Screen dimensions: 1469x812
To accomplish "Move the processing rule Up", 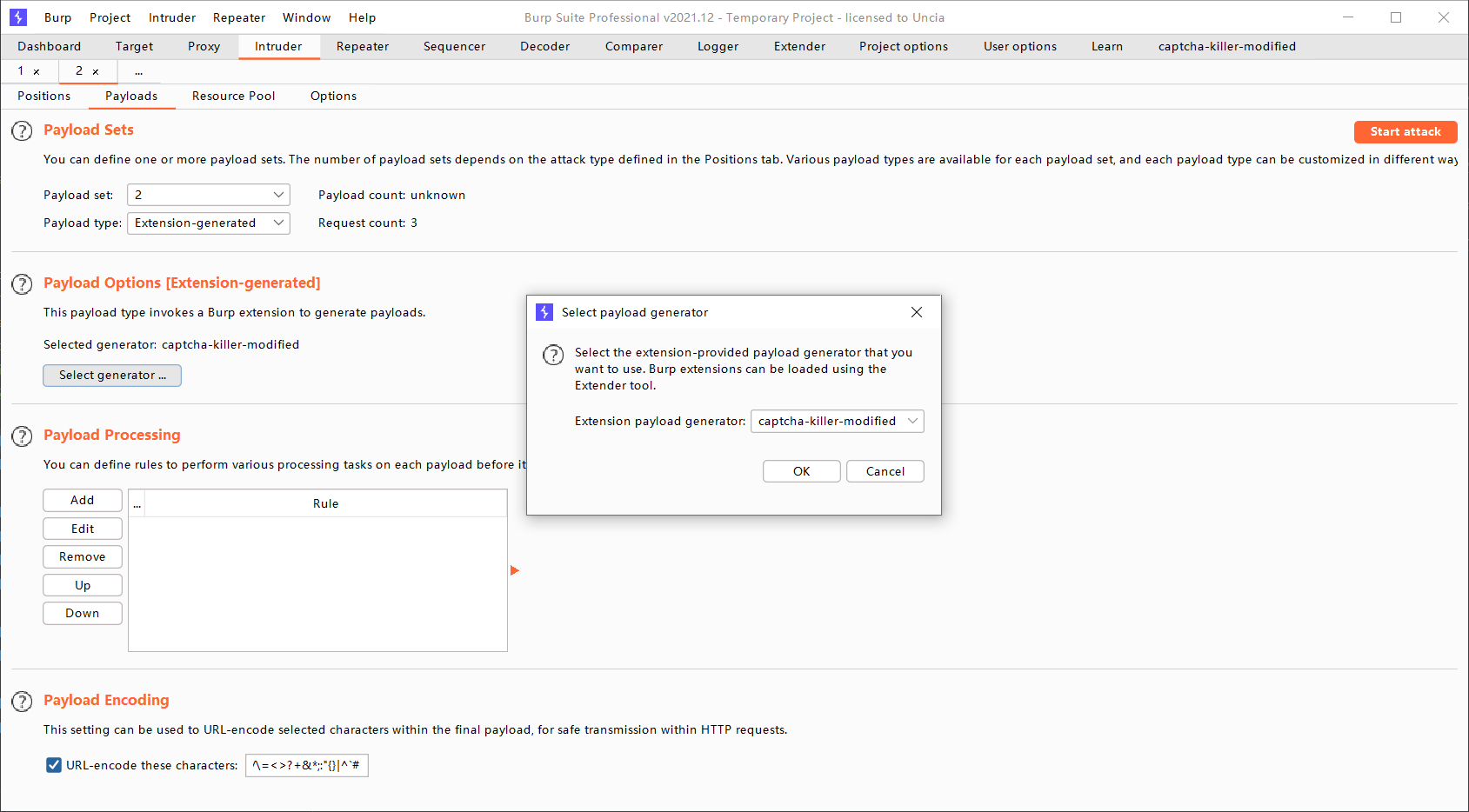I will tap(83, 585).
